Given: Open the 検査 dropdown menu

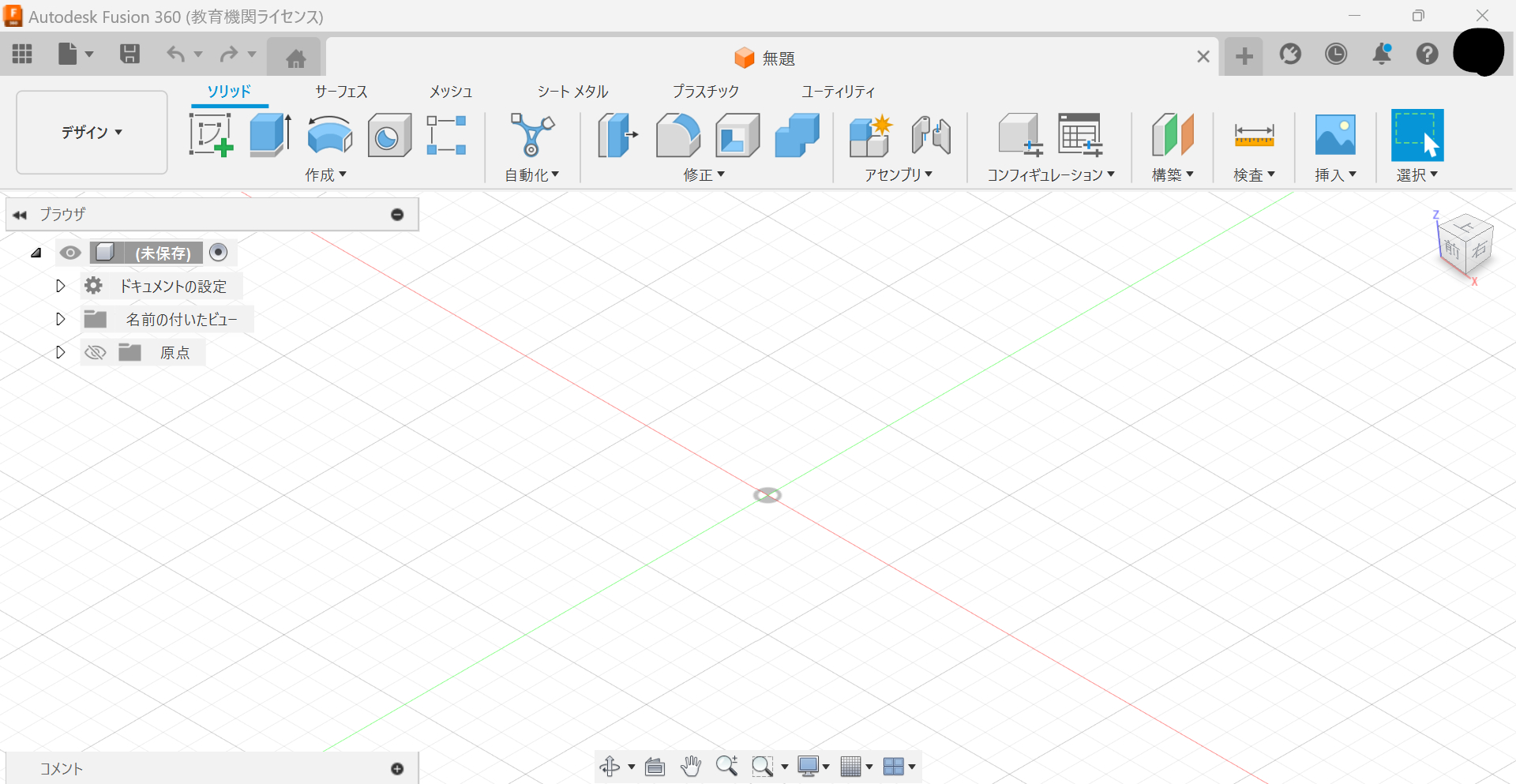Looking at the screenshot, I should coord(1255,174).
